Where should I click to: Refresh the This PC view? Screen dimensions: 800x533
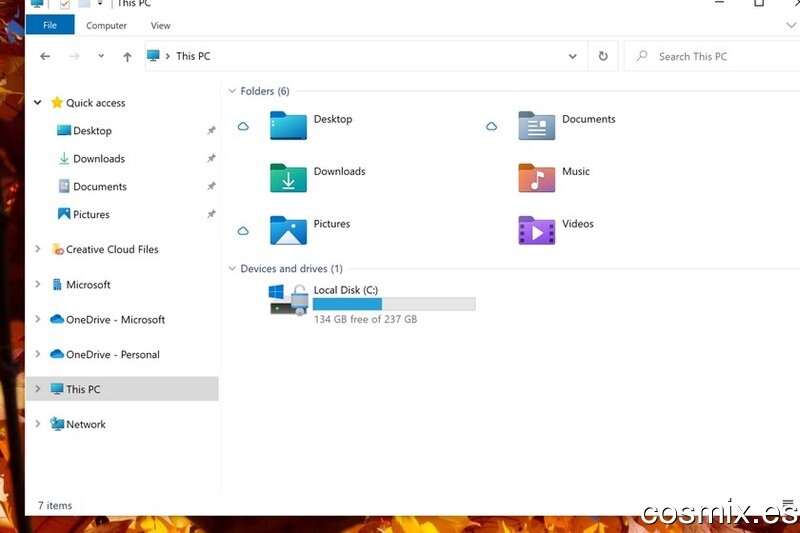(603, 56)
